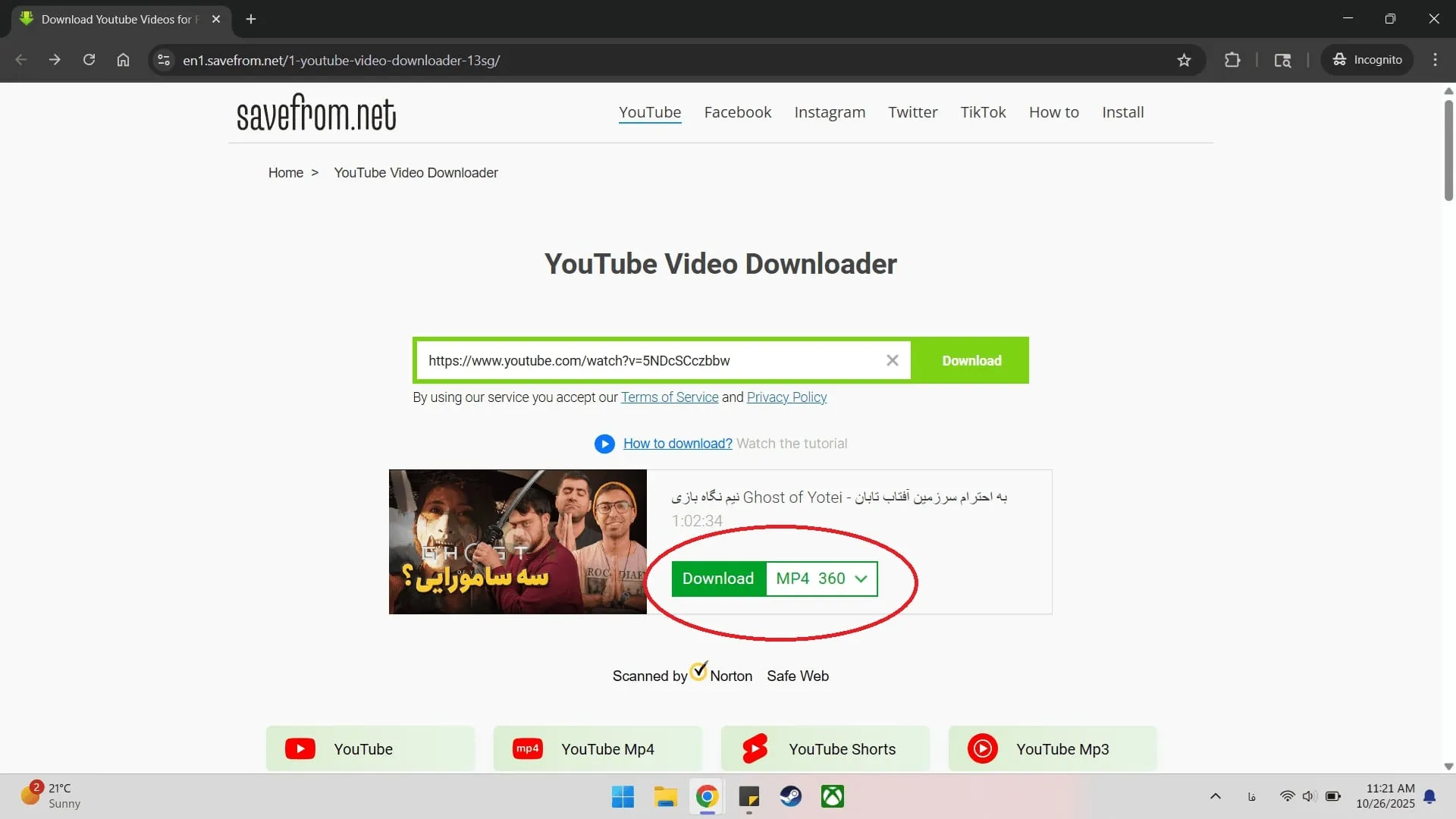Click the YouTube URL input field
The height and width of the screenshot is (819, 1456).
[x=648, y=361]
